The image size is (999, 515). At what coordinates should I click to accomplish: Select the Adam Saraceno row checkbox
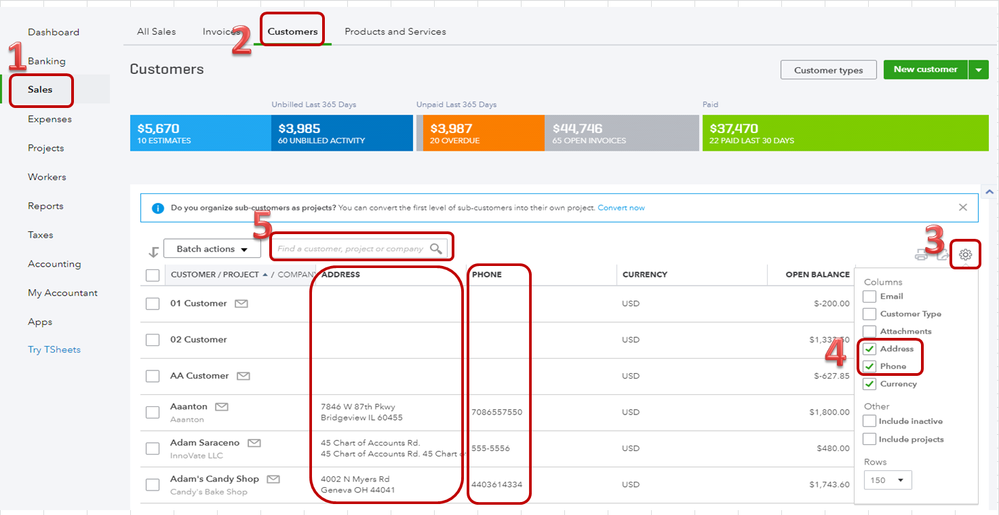[152, 449]
